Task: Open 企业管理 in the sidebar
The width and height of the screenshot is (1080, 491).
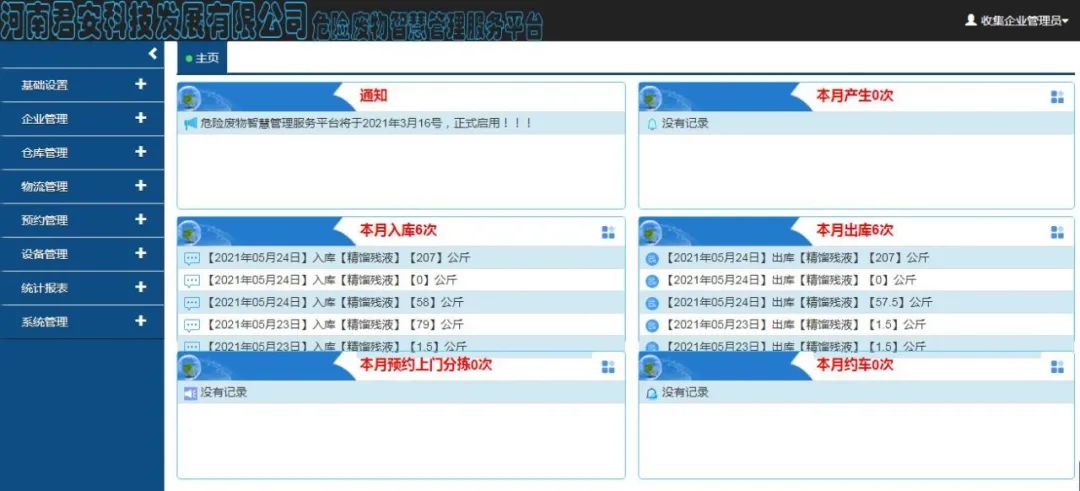Action: tap(44, 119)
